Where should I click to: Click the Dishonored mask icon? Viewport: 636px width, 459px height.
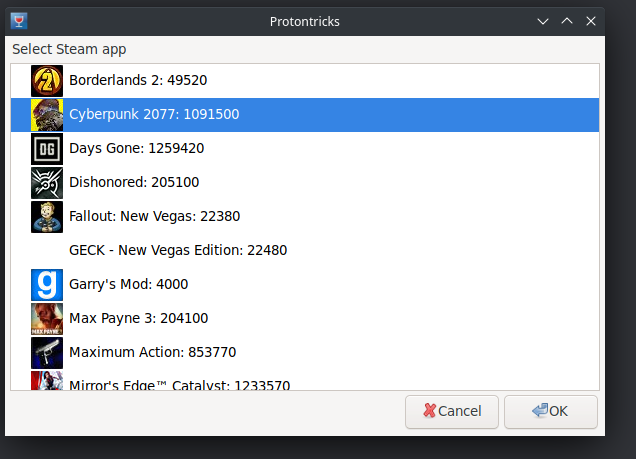(x=47, y=182)
